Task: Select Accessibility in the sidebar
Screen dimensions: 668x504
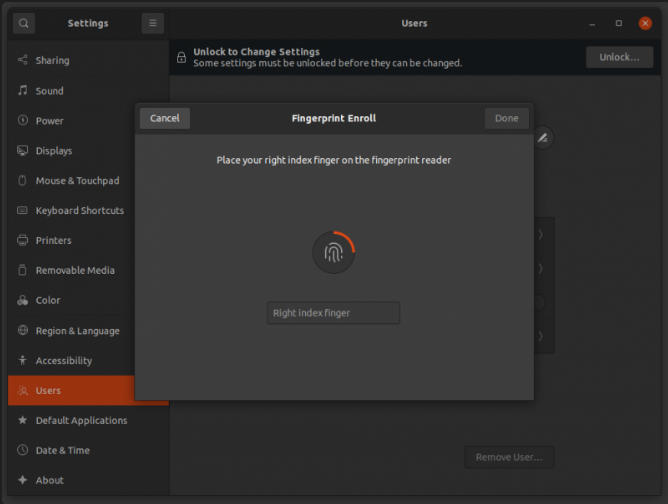Action: pyautogui.click(x=71, y=360)
